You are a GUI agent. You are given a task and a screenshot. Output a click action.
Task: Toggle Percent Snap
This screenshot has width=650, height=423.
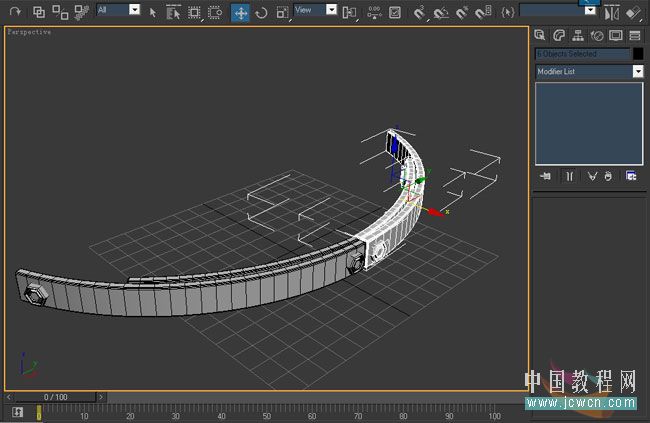tap(462, 12)
